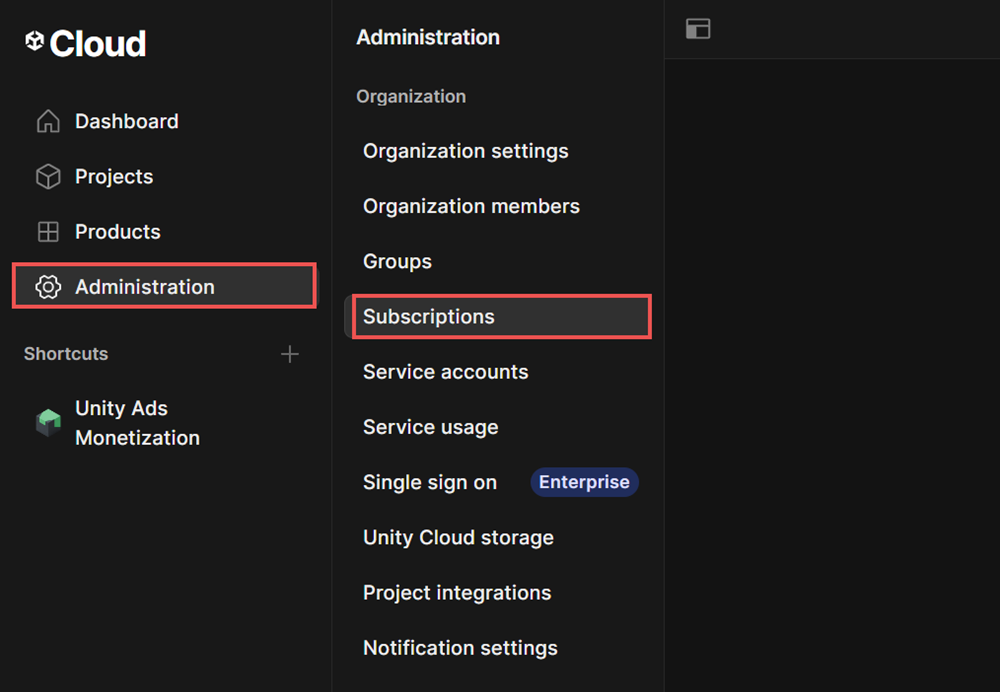The image size is (1000, 692).
Task: Open the Dashboard page
Action: point(127,121)
